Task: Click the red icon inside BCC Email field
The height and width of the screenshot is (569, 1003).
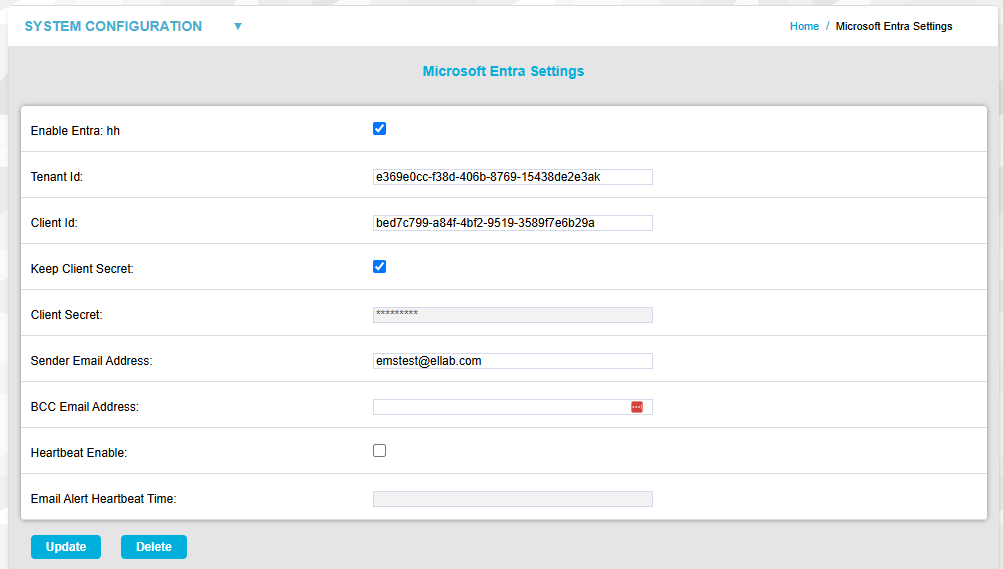Action: 637,407
